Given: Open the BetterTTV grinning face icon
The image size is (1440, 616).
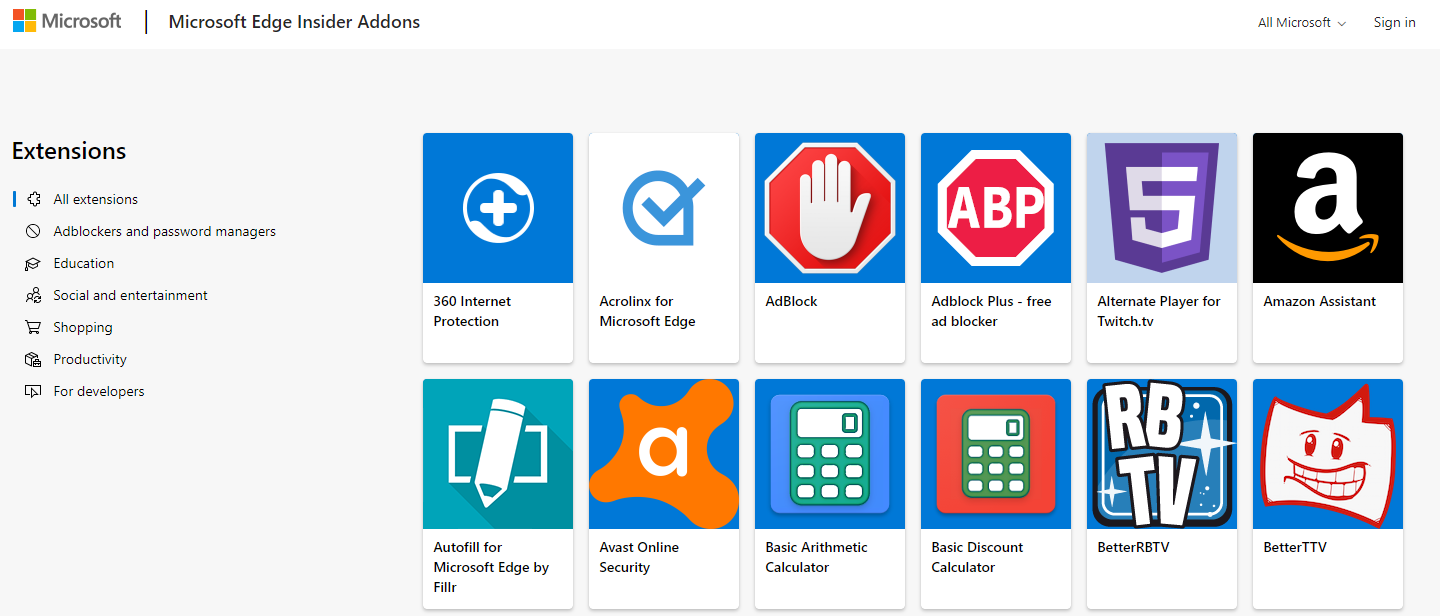Looking at the screenshot, I should click(x=1328, y=454).
